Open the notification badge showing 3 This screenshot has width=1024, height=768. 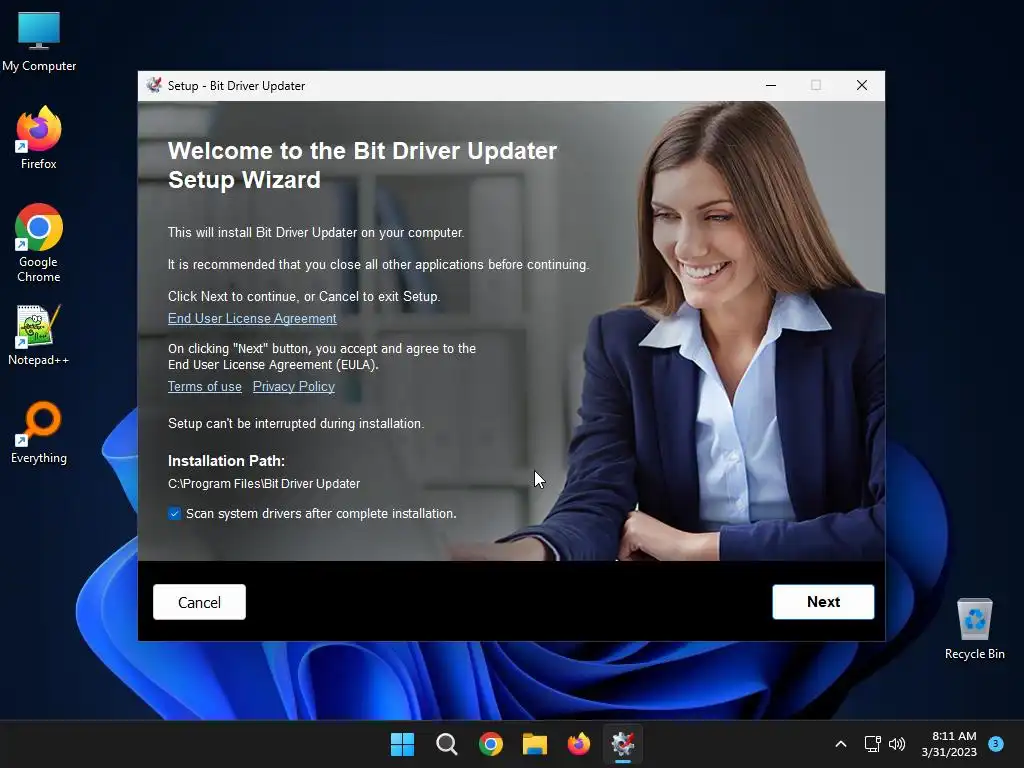[996, 743]
